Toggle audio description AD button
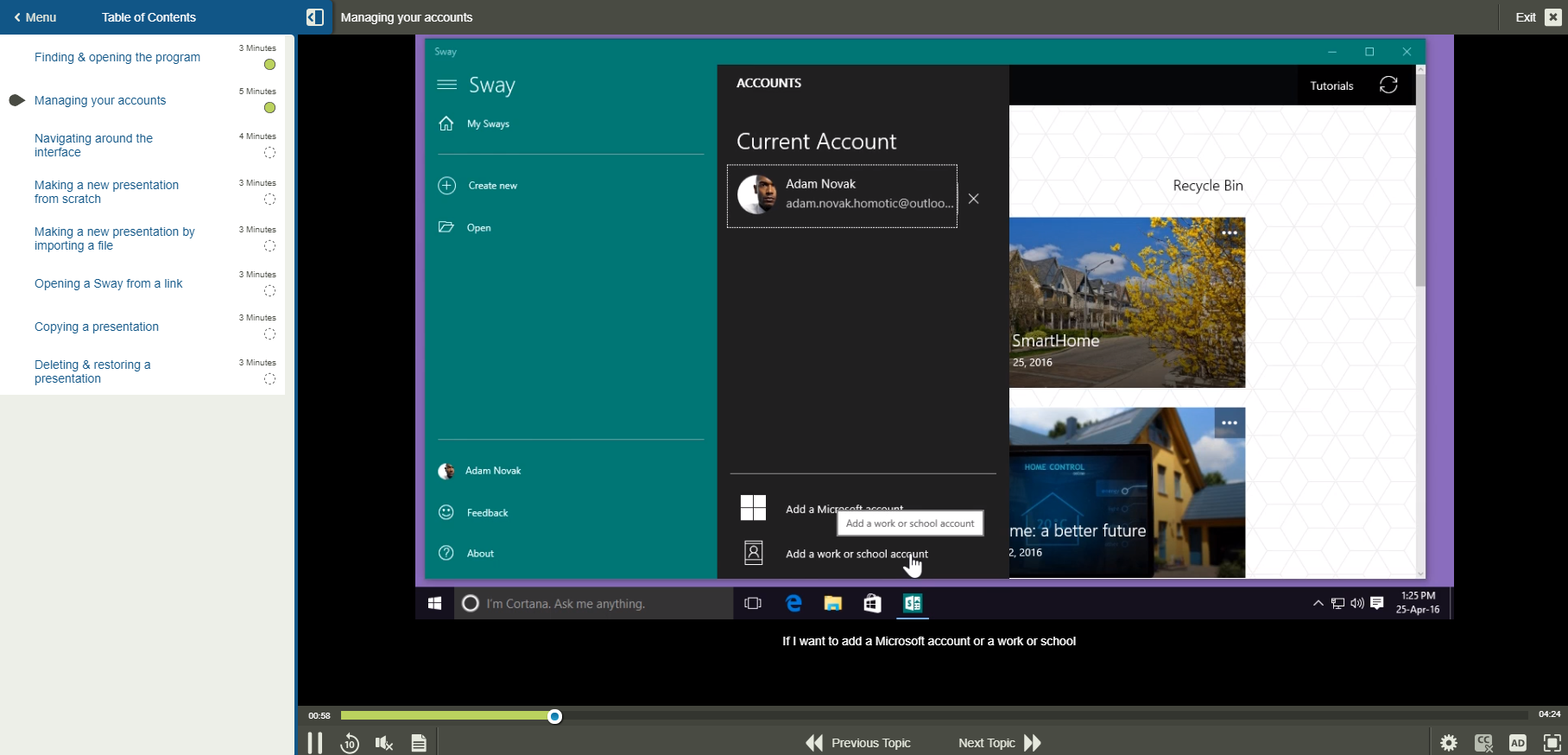The image size is (1568, 755). 1518,743
